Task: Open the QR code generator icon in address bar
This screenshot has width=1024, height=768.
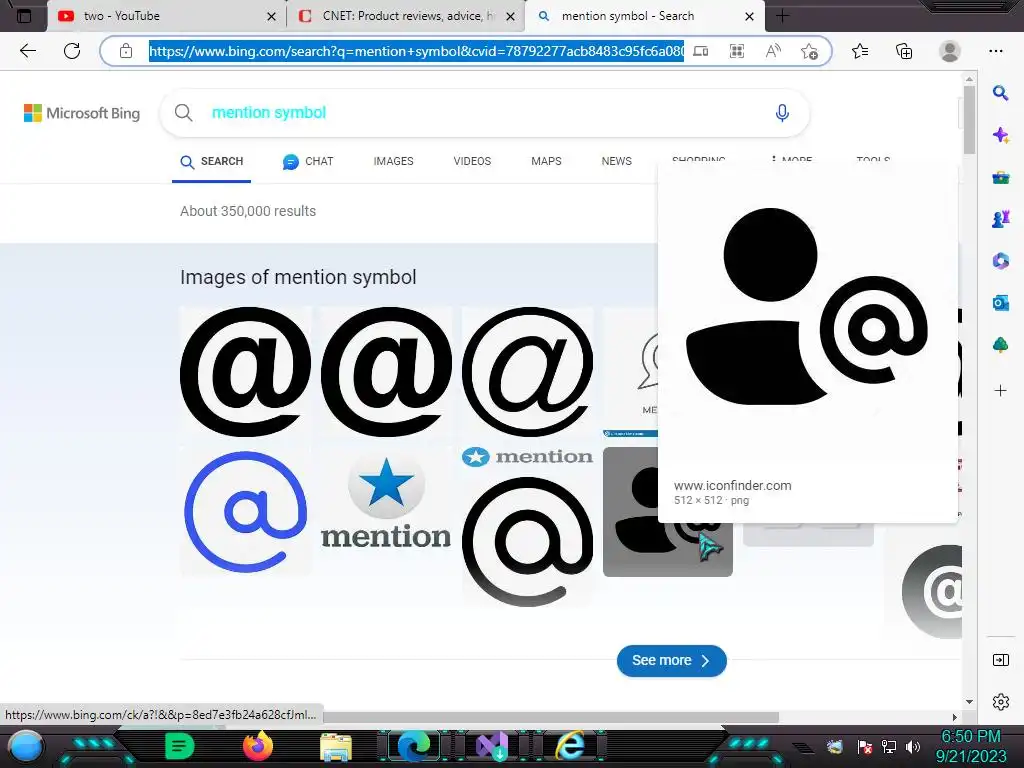Action: 737,51
